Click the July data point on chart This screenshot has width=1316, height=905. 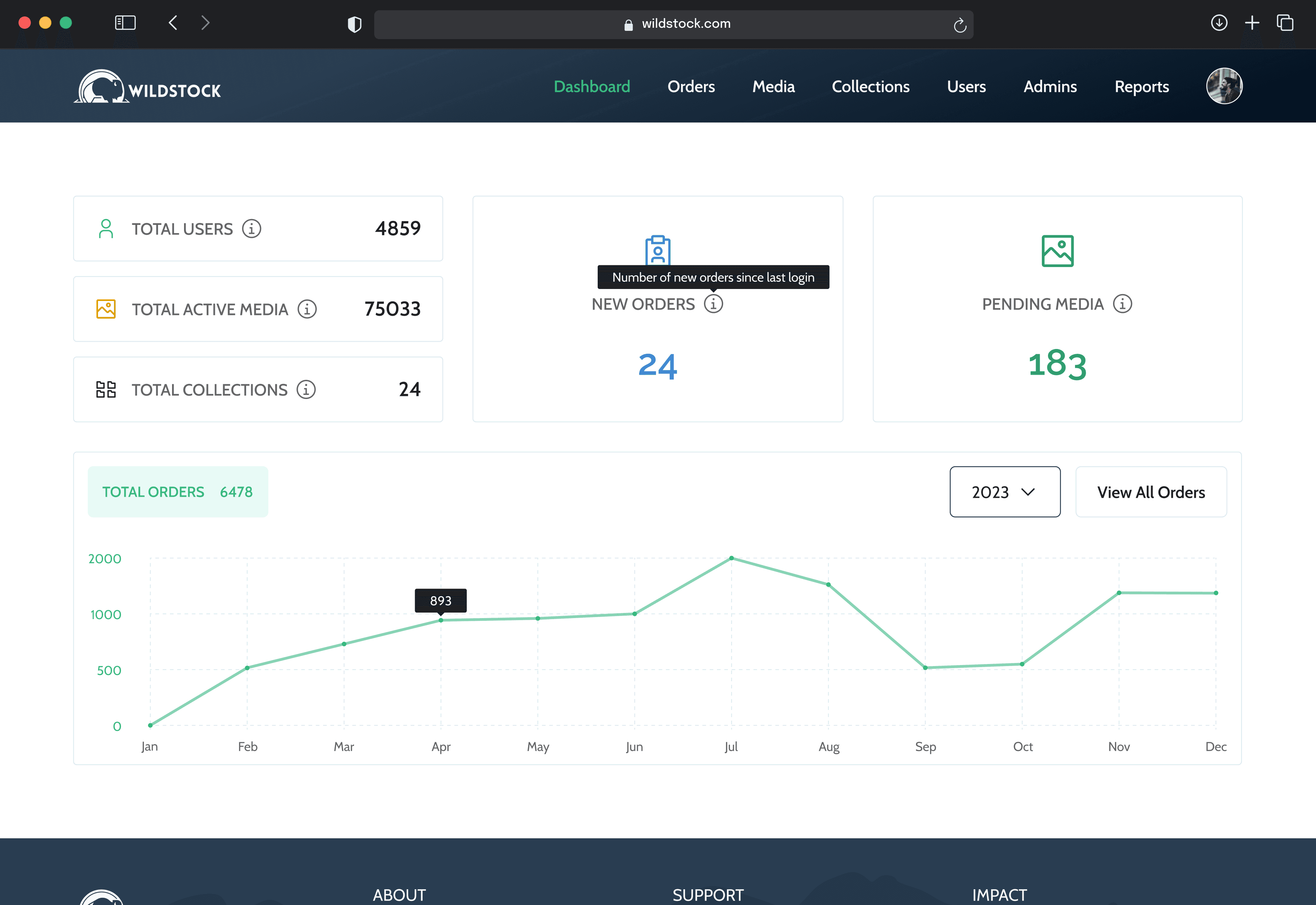point(731,558)
